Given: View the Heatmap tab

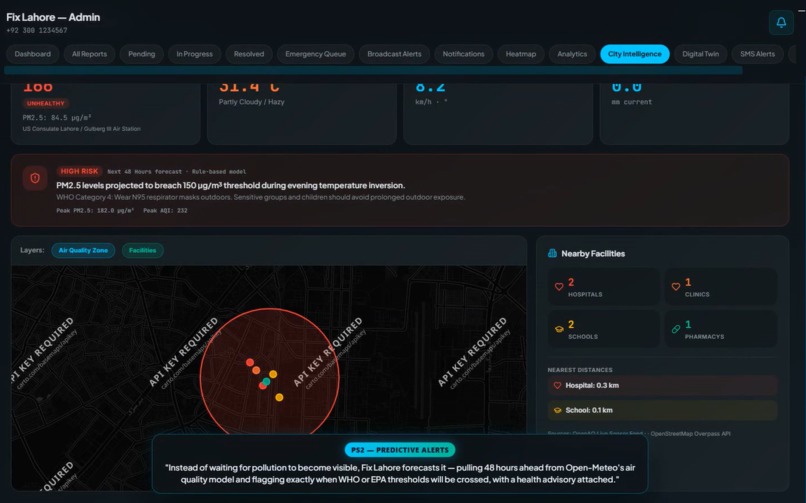Looking at the screenshot, I should [x=521, y=54].
